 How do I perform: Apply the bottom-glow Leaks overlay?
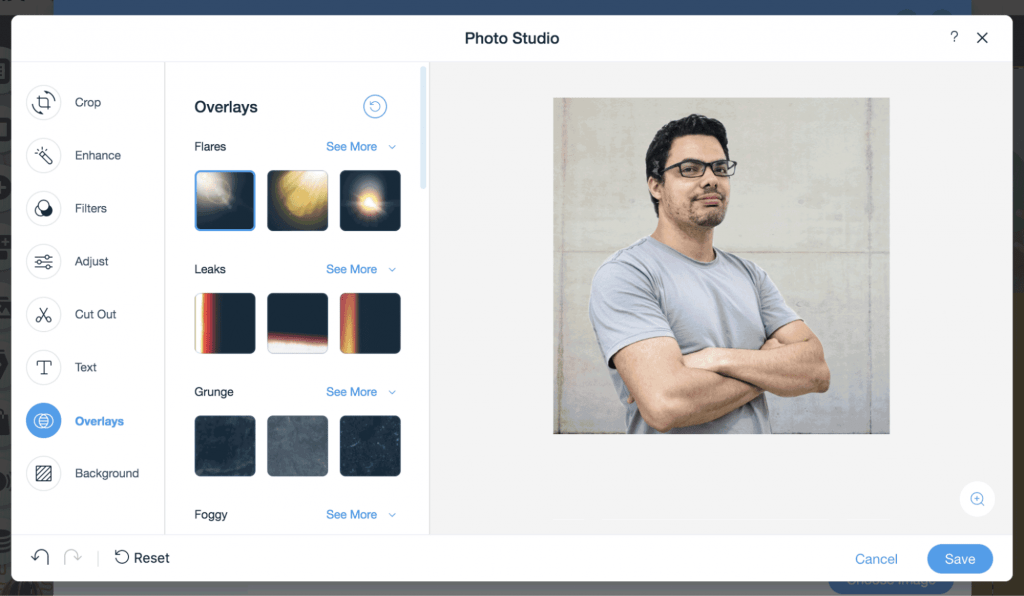(x=297, y=323)
